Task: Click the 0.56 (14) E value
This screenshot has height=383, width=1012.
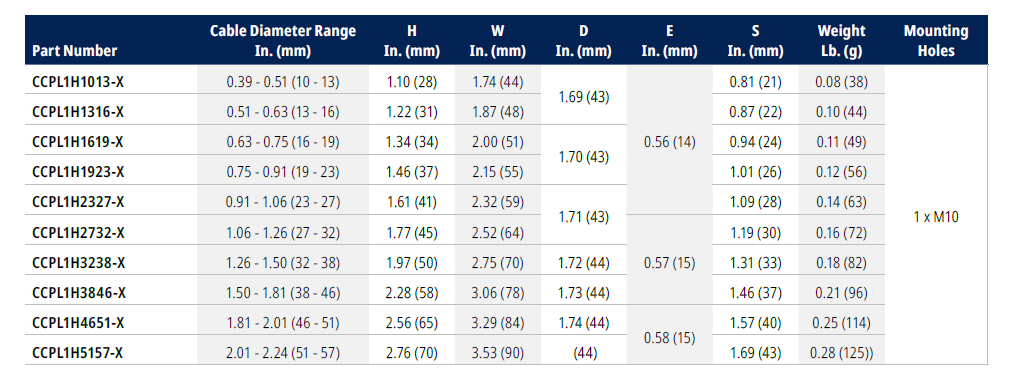Action: (x=669, y=142)
